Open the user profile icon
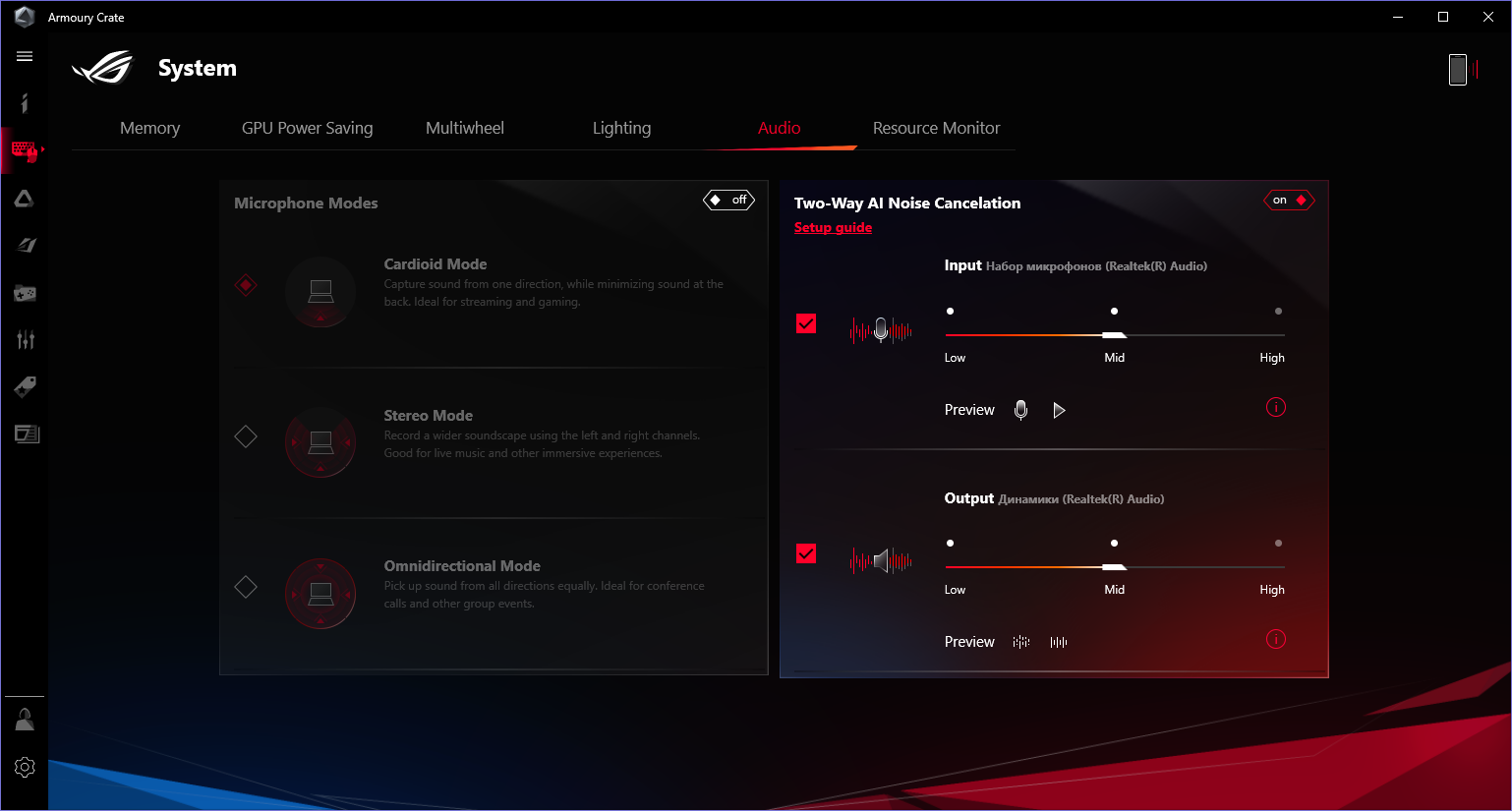The width and height of the screenshot is (1512, 811). click(x=25, y=720)
